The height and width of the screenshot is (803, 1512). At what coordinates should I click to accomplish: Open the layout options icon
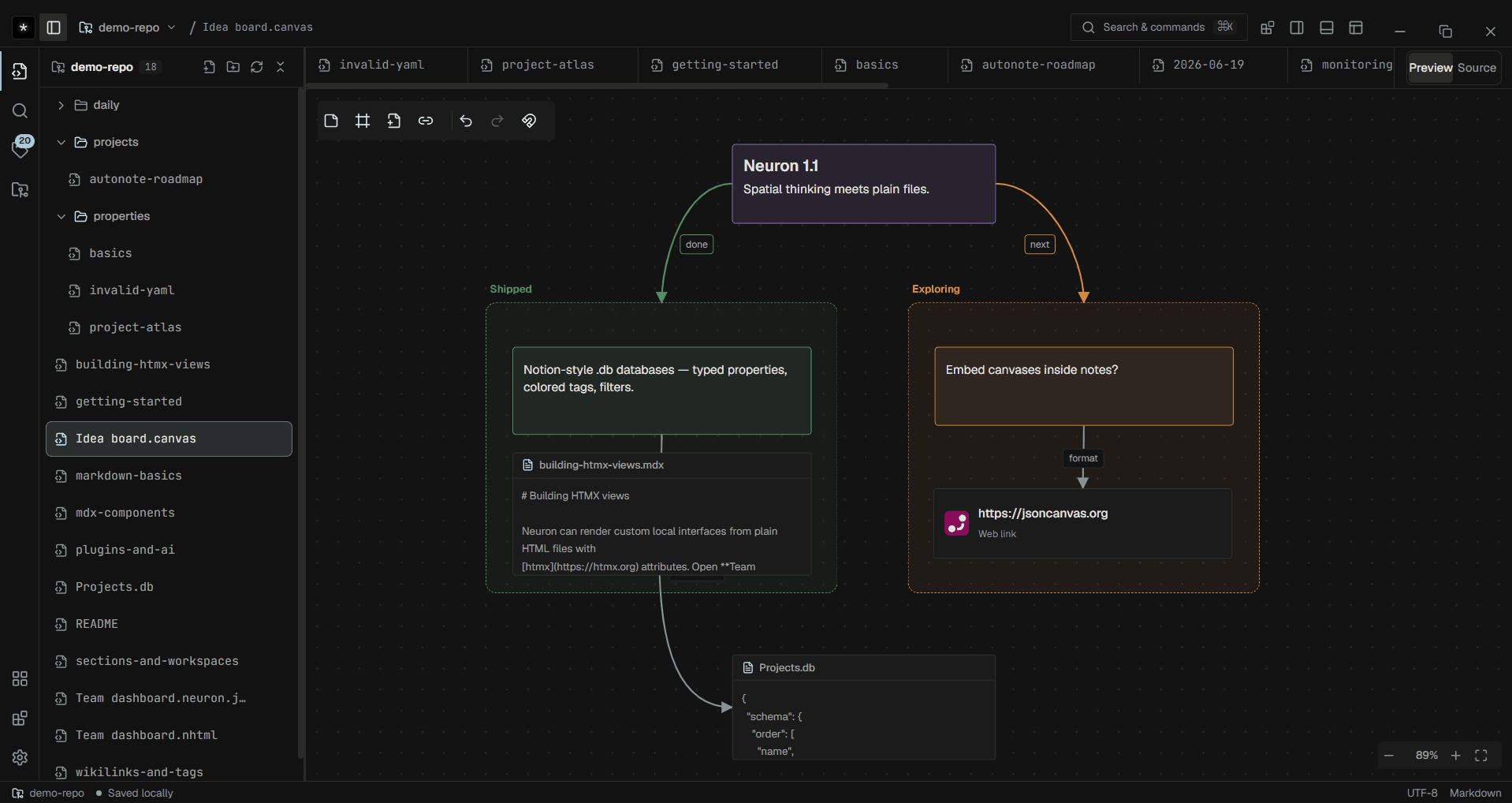click(x=1356, y=28)
